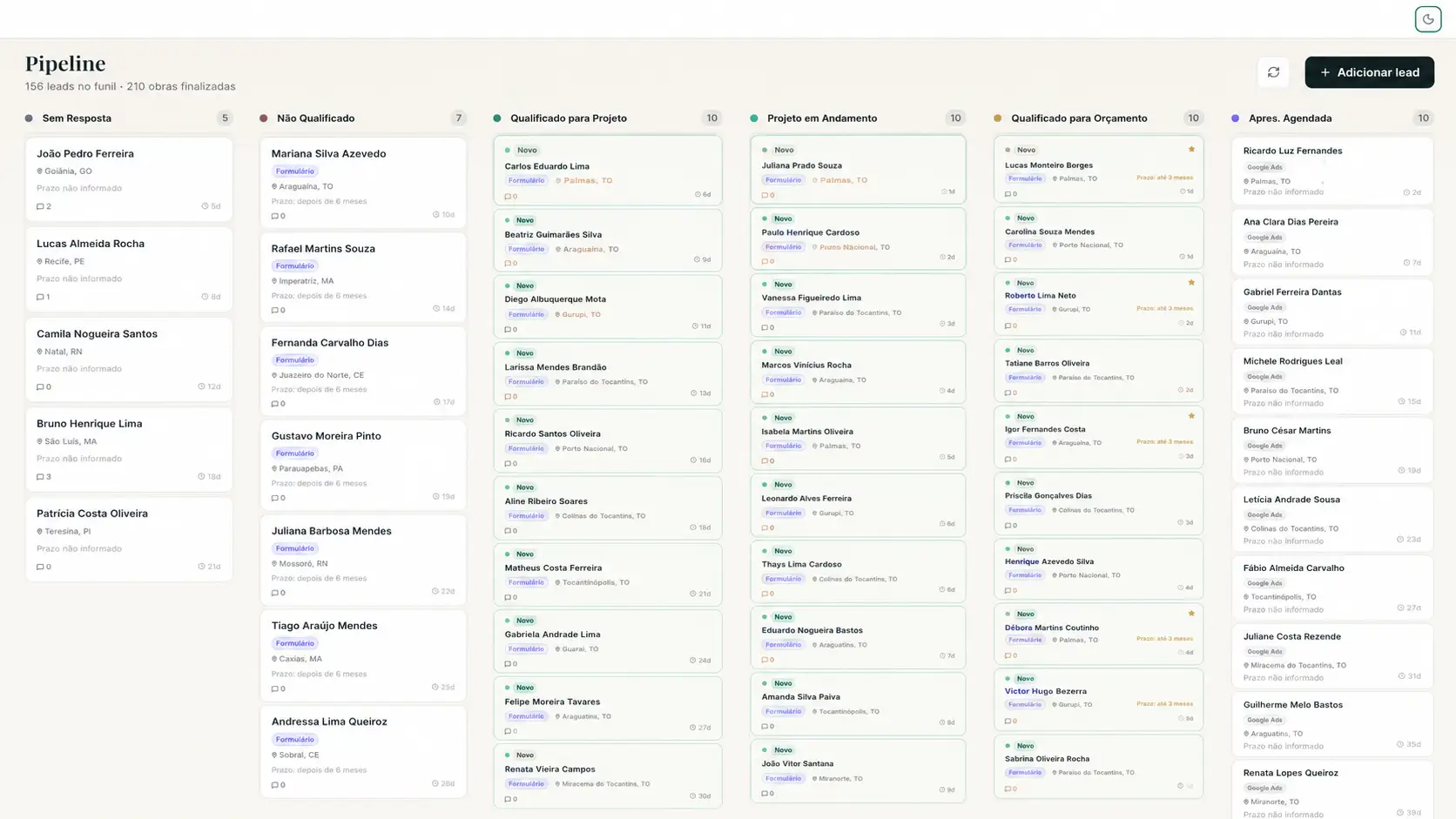1456x819 pixels.
Task: Click comment icon on Tiago Araújo Mendes card
Action: [x=274, y=688]
